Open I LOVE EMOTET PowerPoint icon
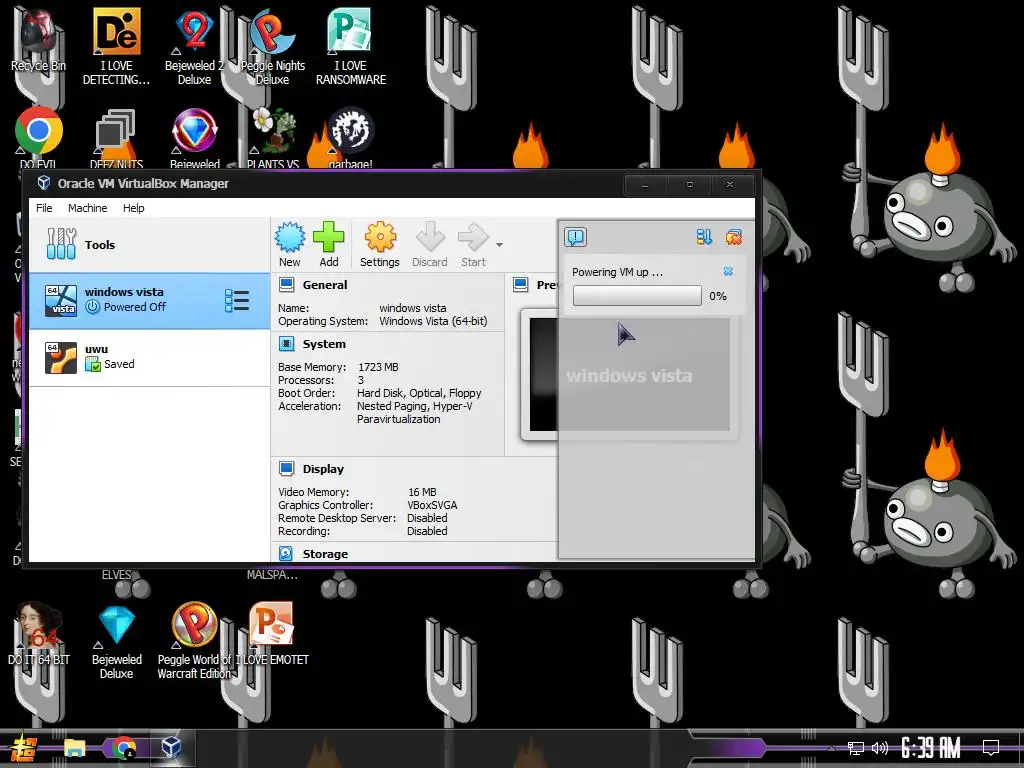This screenshot has height=768, width=1024. coord(272,633)
